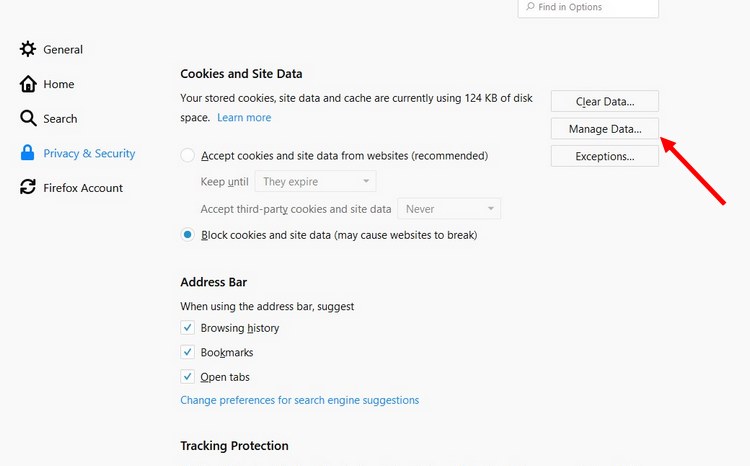Image resolution: width=750 pixels, height=466 pixels.
Task: Expand the third-party cookies Never dropdown
Action: point(448,209)
